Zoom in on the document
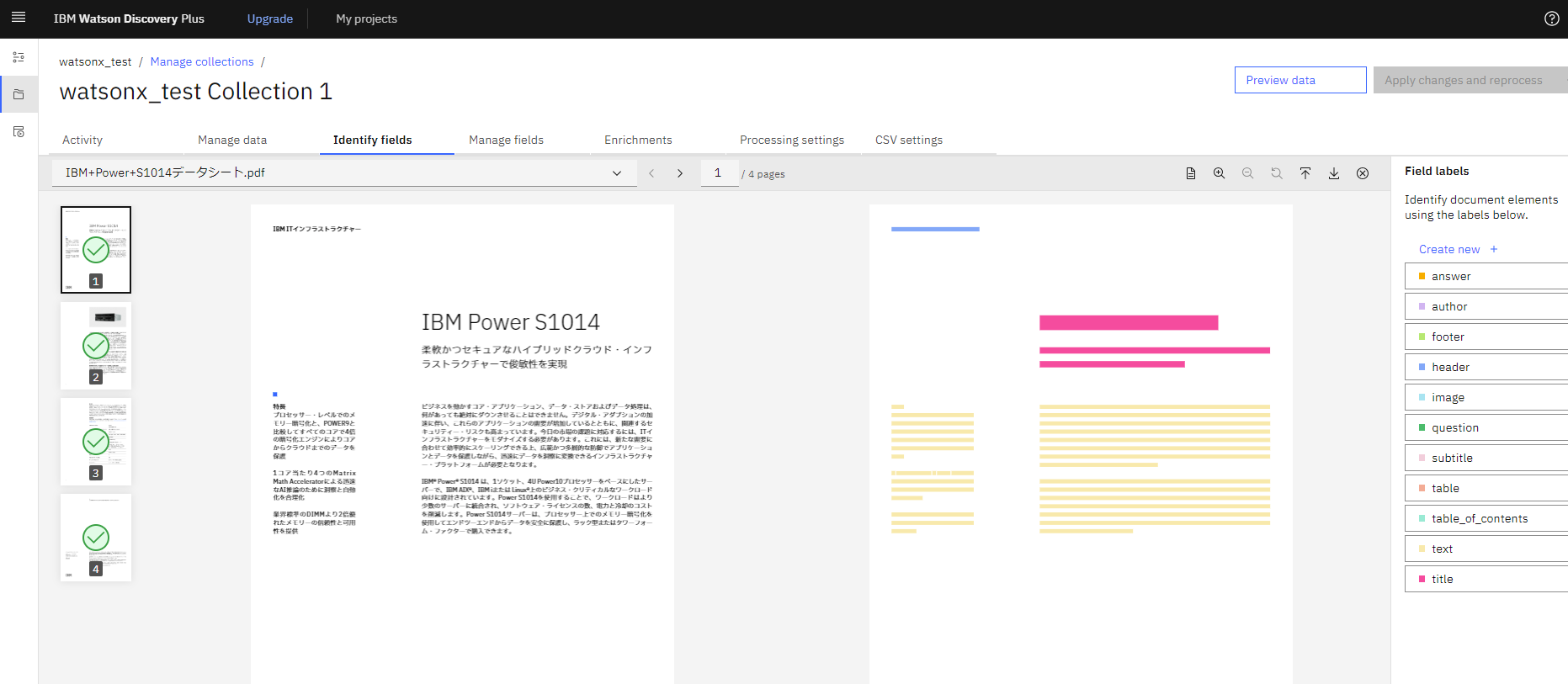Viewport: 1568px width, 684px height. 1219,173
